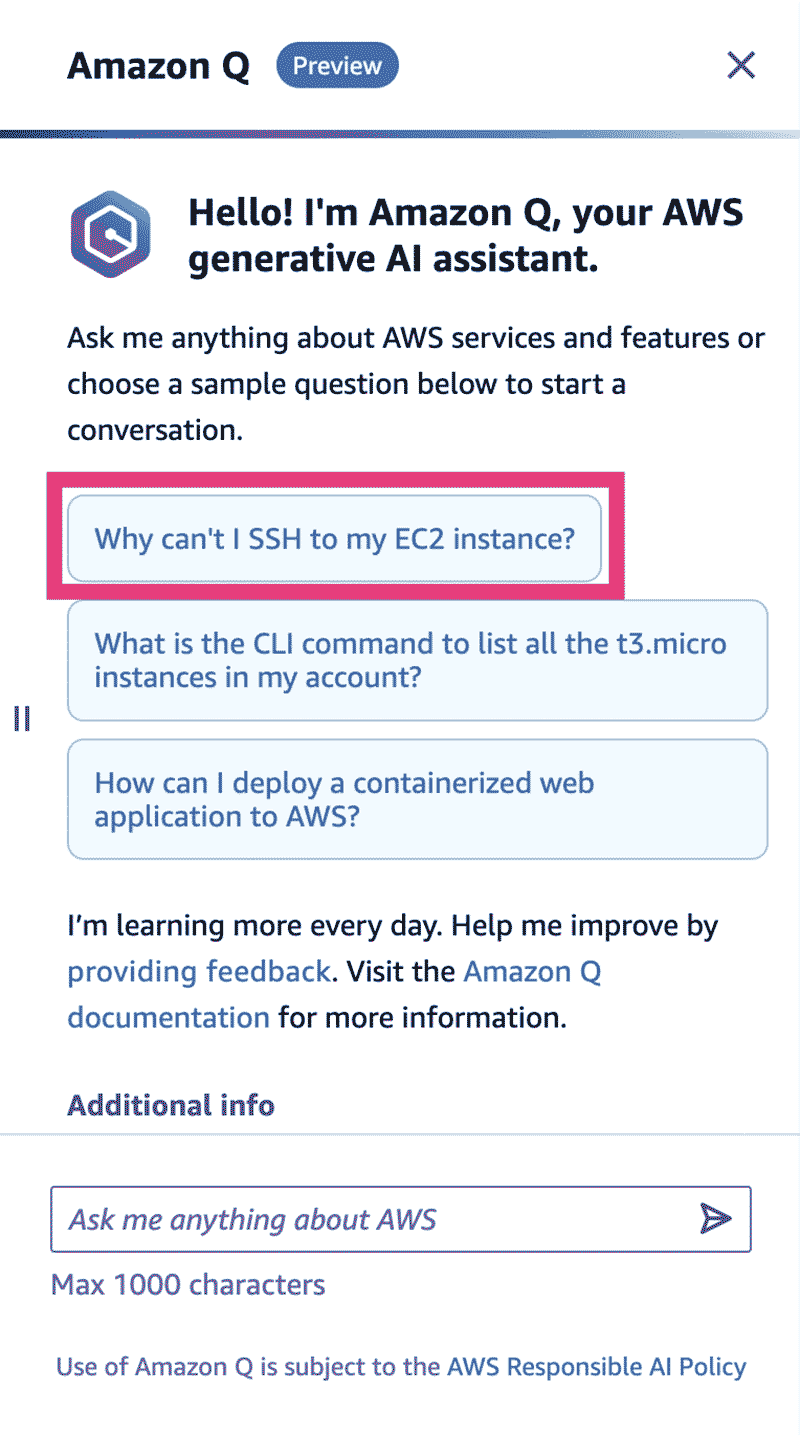800x1435 pixels.
Task: Open the Amazon Q documentation link
Action: [334, 995]
